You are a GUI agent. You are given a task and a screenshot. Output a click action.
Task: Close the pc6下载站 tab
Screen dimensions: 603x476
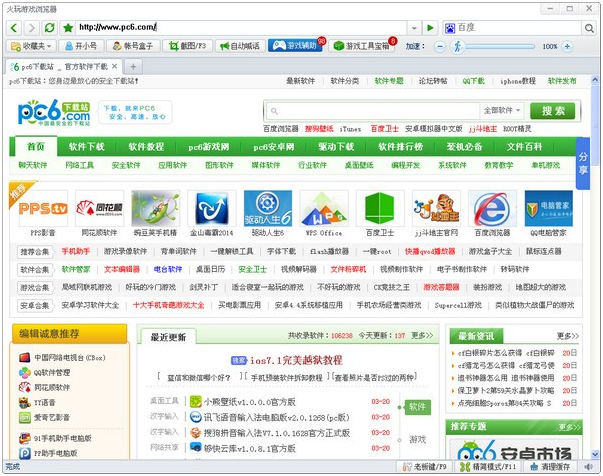114,67
